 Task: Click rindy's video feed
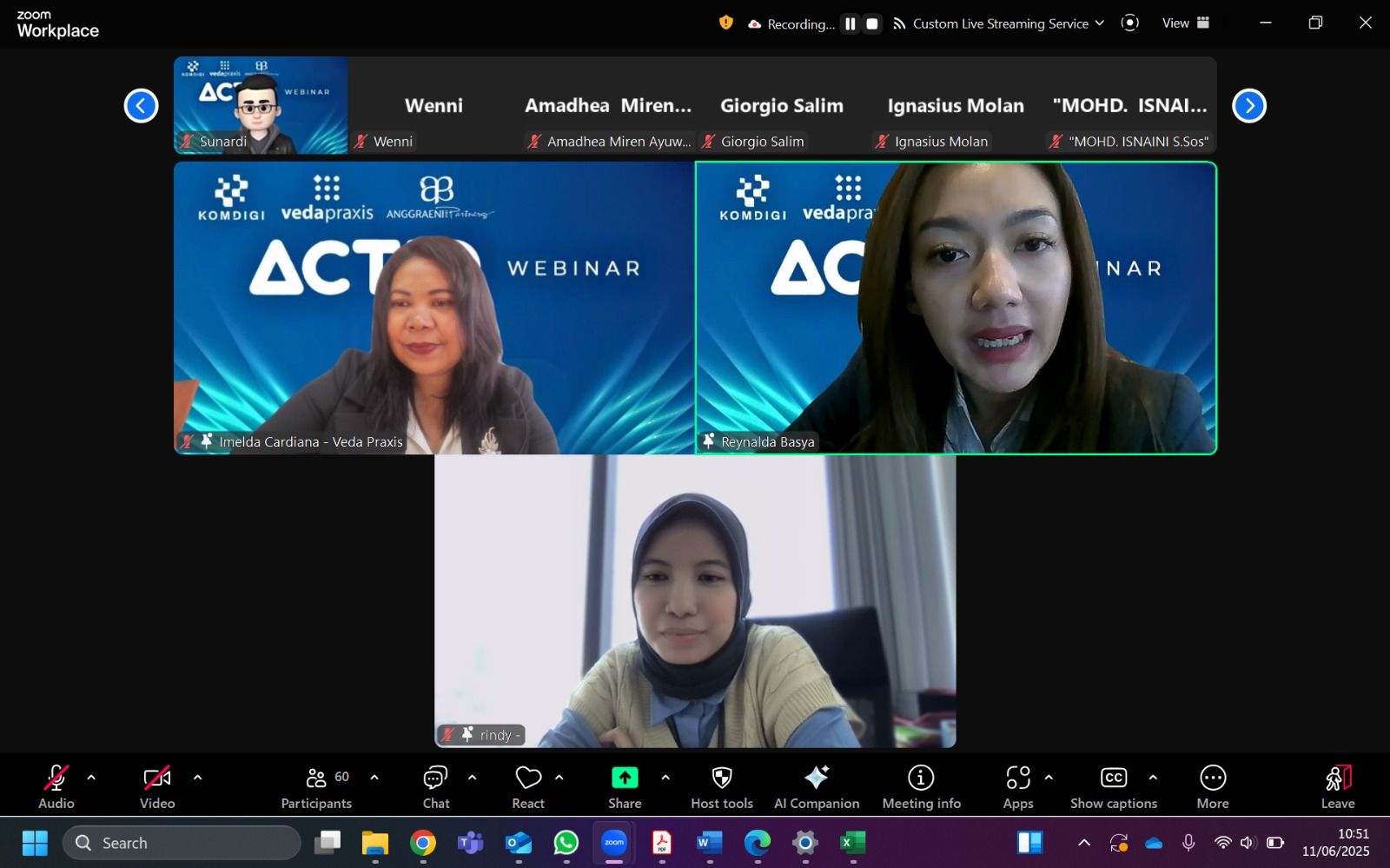[x=695, y=601]
